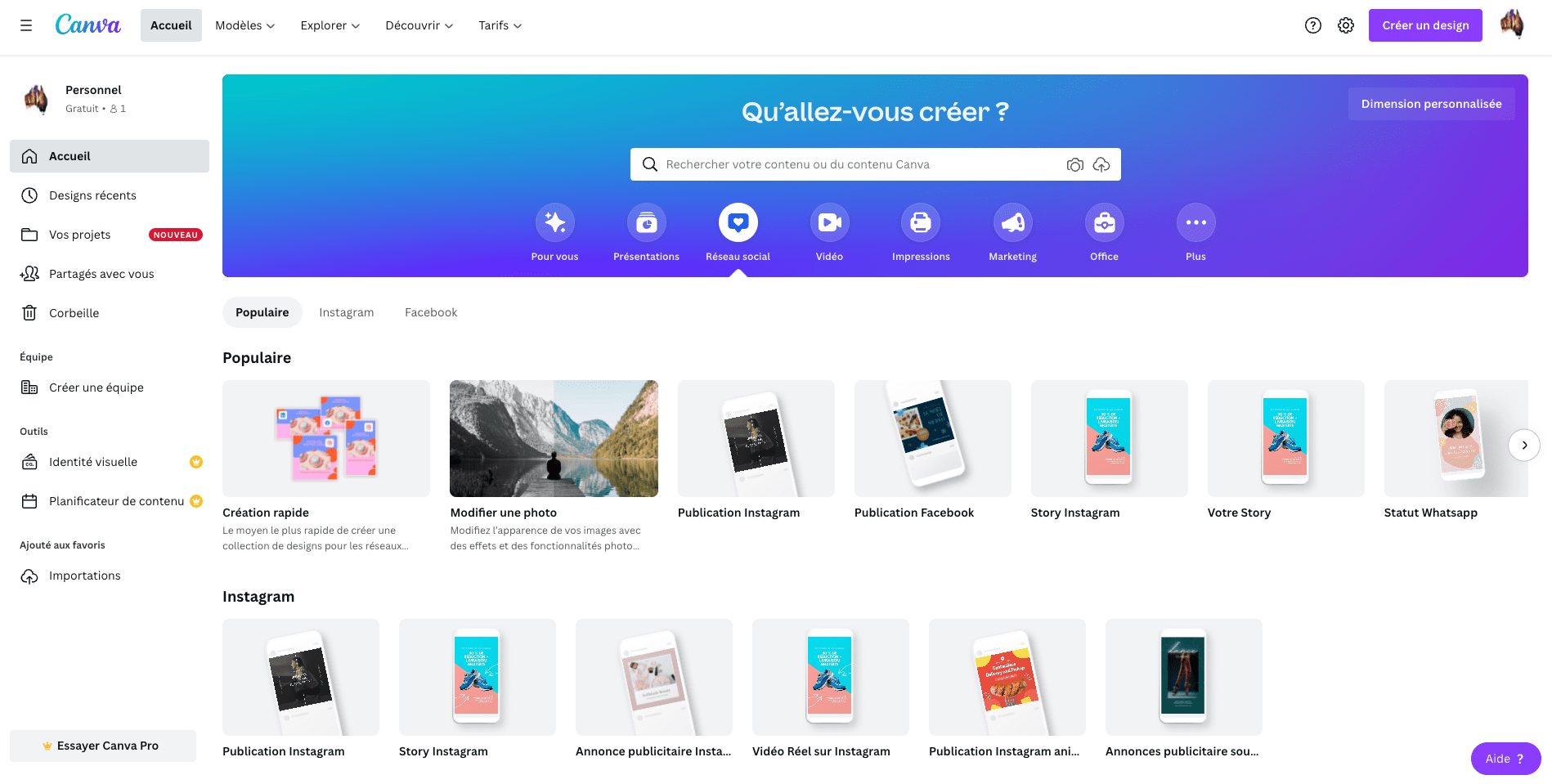Open Annonces publicitaire sou... thumbnail
The height and width of the screenshot is (784, 1552).
click(1183, 677)
